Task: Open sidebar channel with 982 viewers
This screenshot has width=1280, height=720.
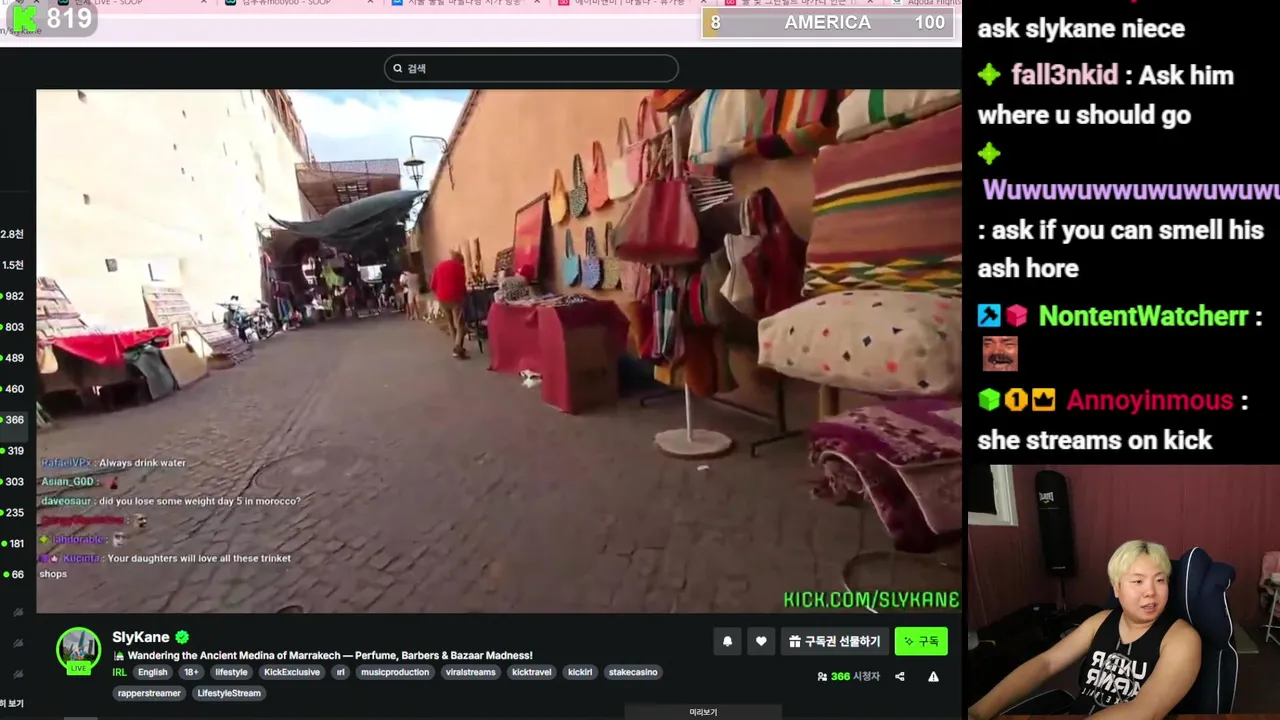Action: (14, 296)
